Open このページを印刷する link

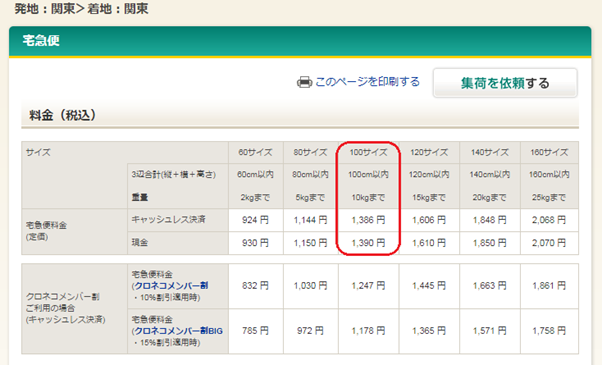[367, 82]
